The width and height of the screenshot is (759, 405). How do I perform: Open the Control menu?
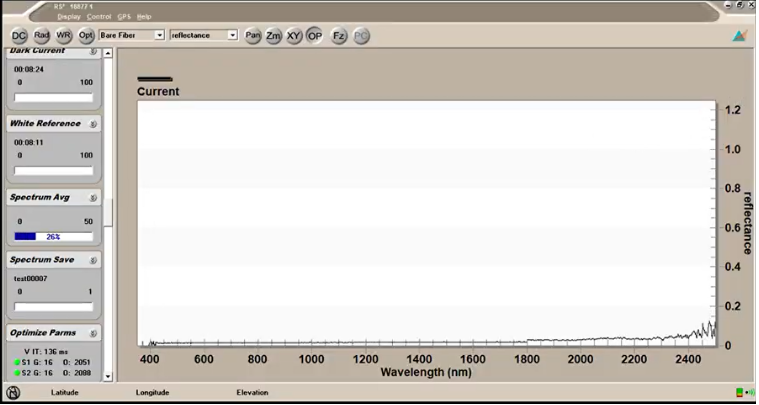[99, 16]
